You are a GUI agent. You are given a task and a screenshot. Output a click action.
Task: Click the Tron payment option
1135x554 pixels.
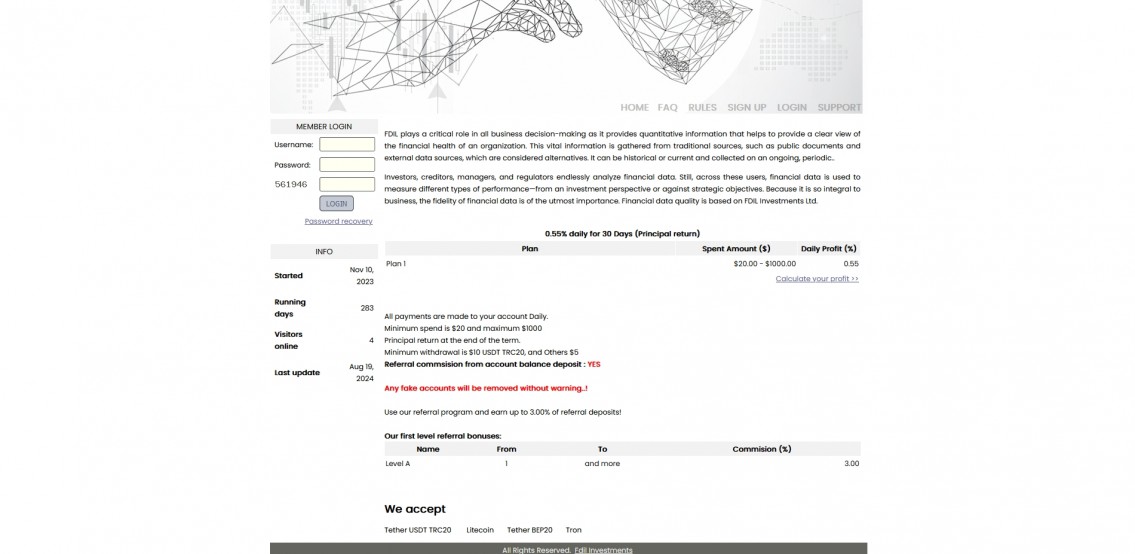573,530
